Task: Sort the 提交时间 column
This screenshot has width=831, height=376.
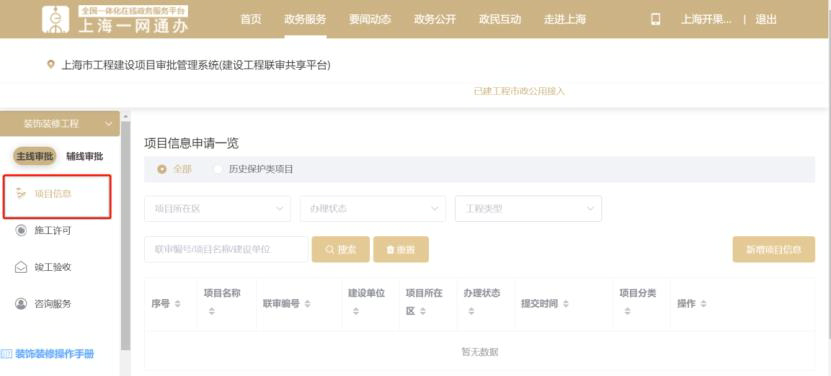Action: [x=565, y=304]
